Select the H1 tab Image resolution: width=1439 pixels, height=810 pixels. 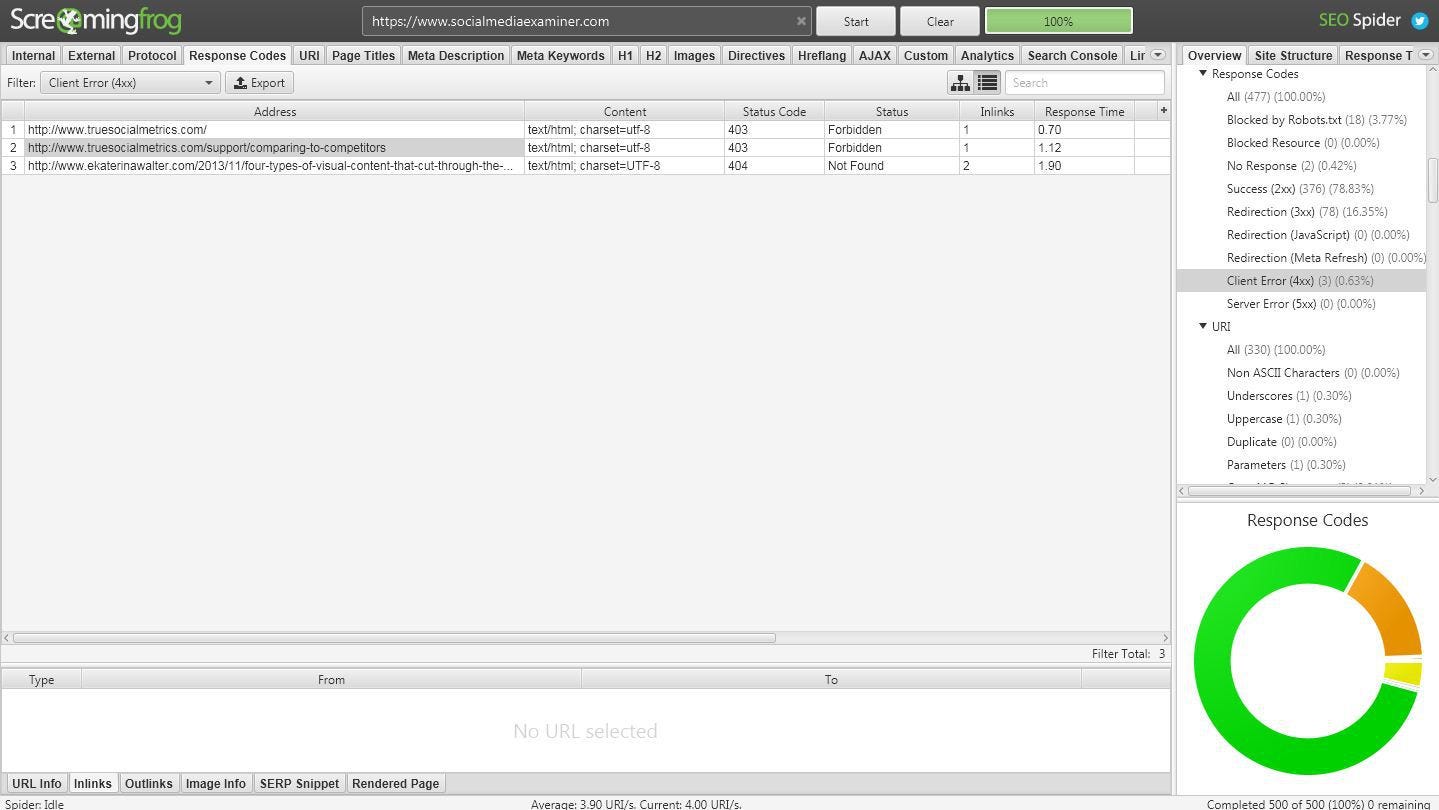[625, 56]
